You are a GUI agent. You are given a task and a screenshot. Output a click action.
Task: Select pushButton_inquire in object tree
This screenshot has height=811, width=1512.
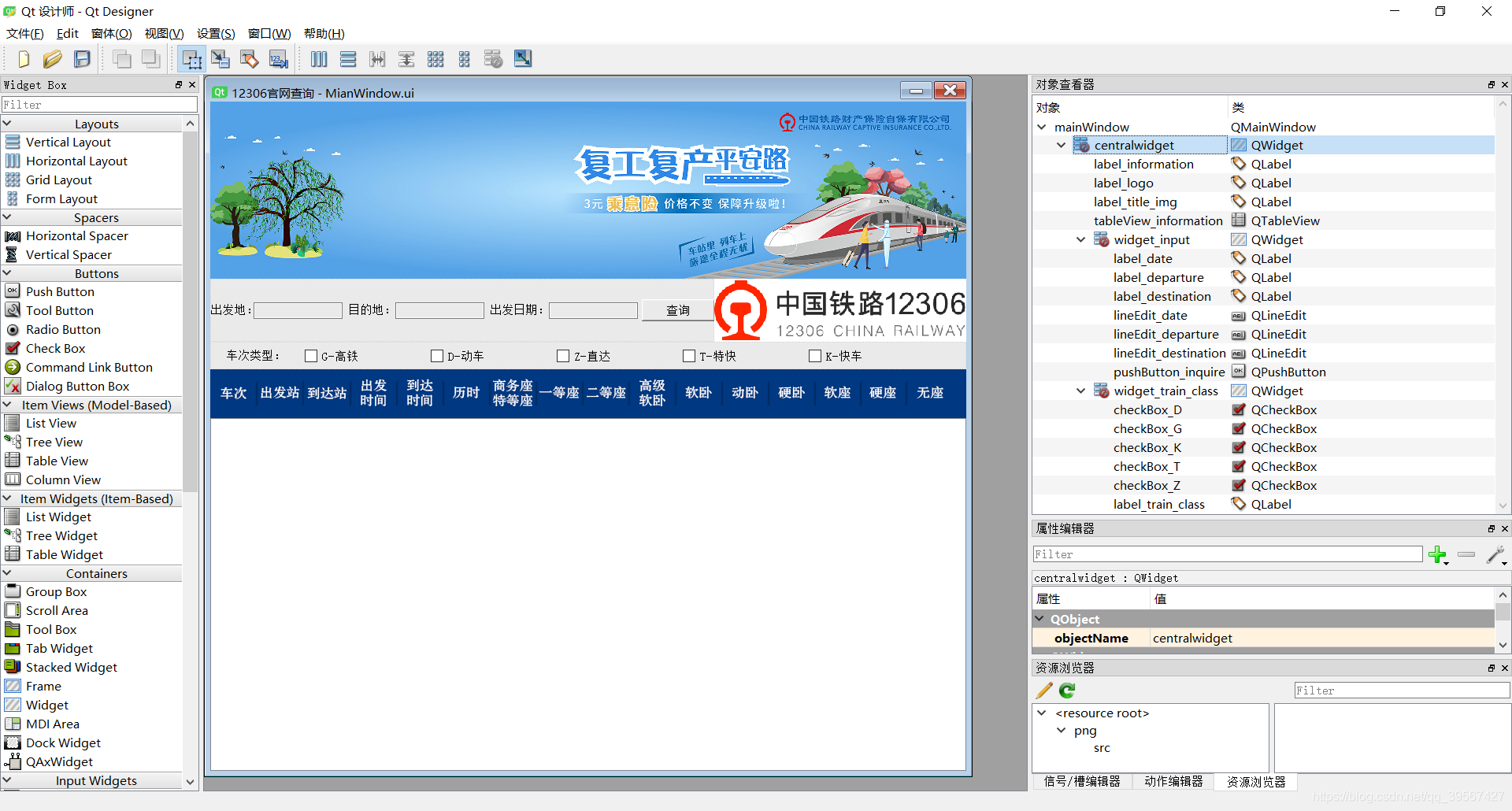(1169, 372)
